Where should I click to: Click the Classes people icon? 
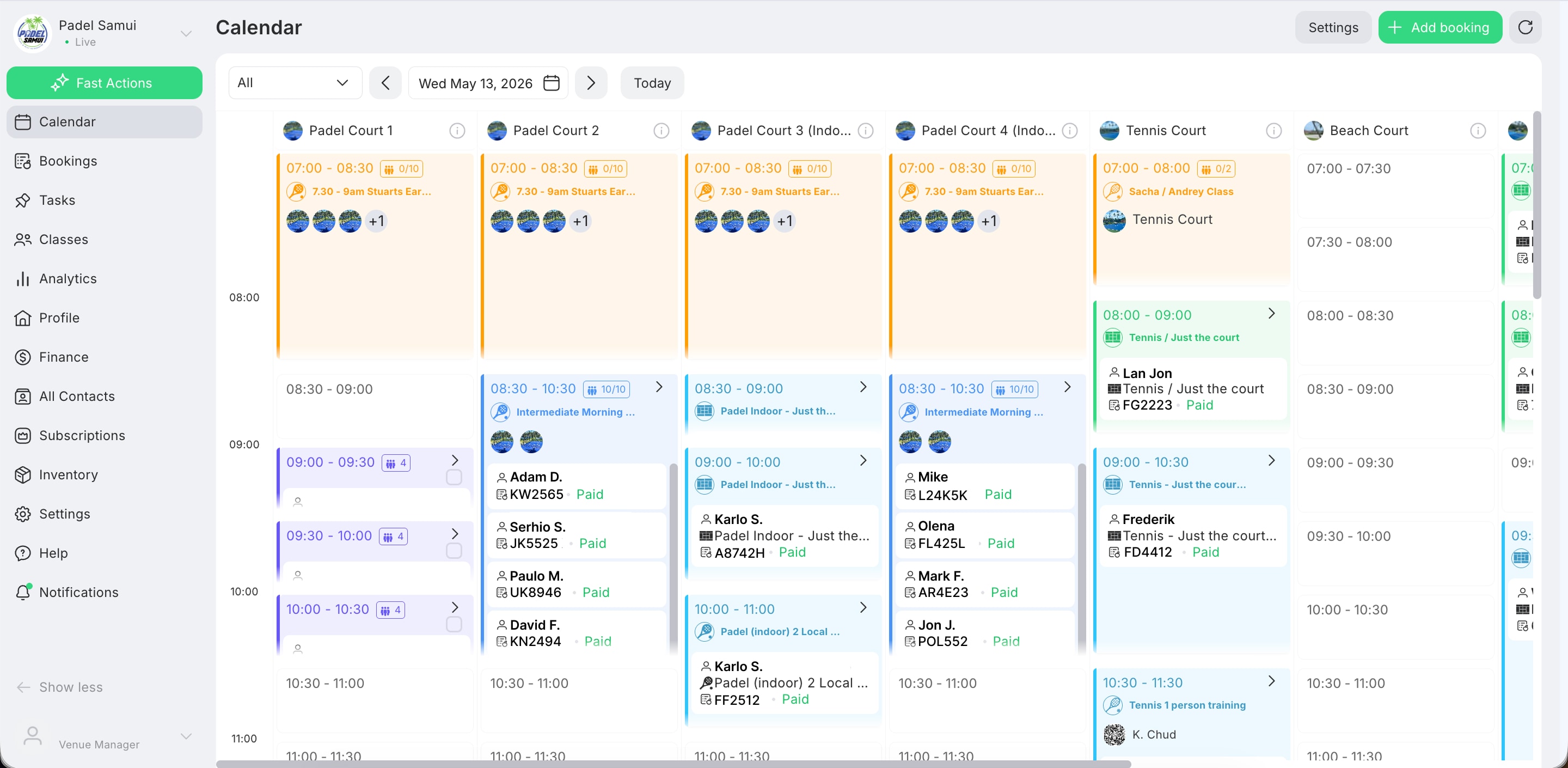point(22,239)
